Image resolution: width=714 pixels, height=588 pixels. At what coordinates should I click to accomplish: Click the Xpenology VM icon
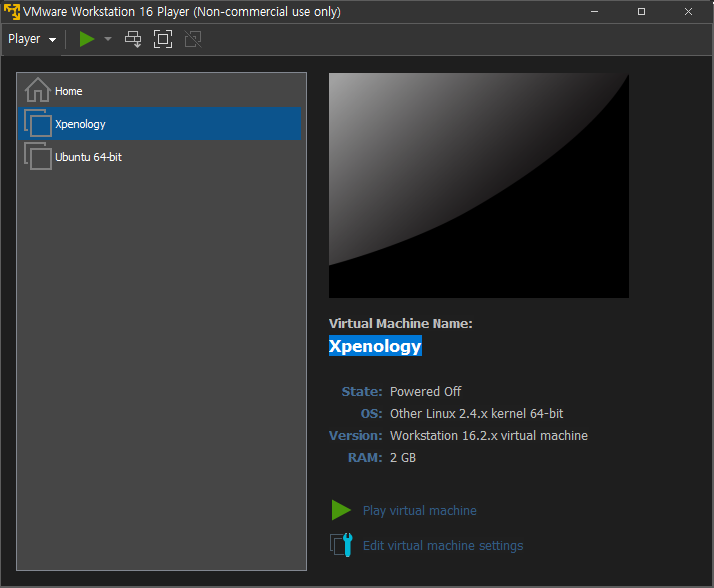38,123
